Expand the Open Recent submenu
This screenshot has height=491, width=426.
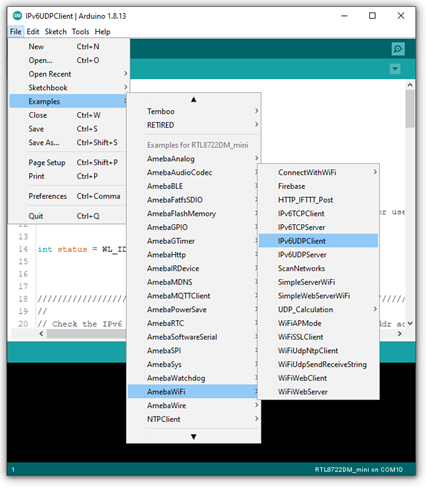pyautogui.click(x=69, y=74)
